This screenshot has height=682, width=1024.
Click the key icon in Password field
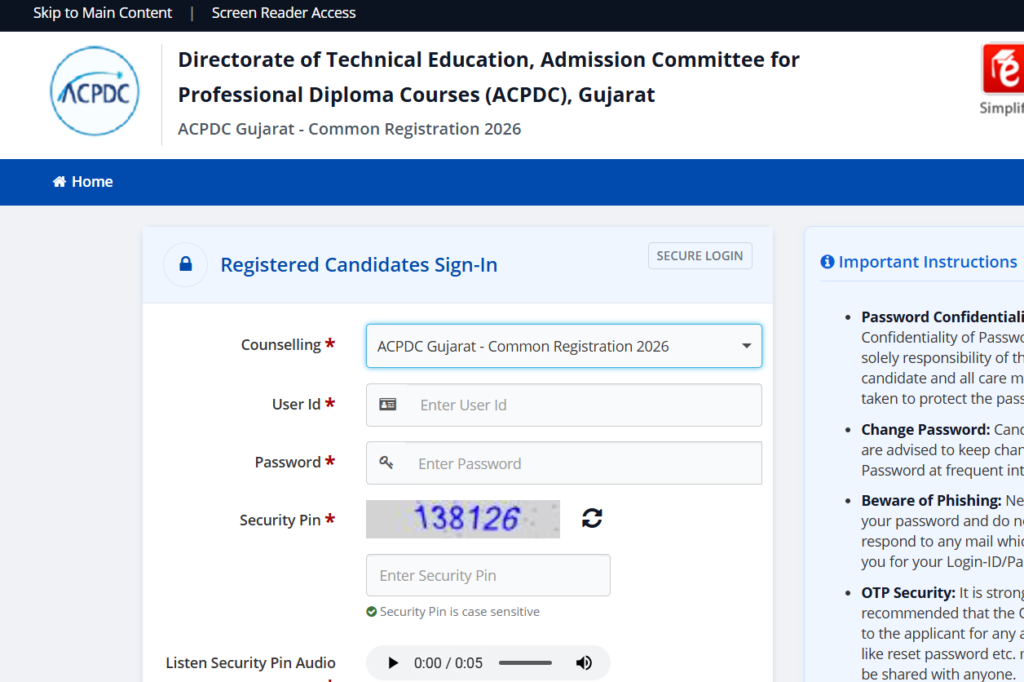click(x=386, y=463)
